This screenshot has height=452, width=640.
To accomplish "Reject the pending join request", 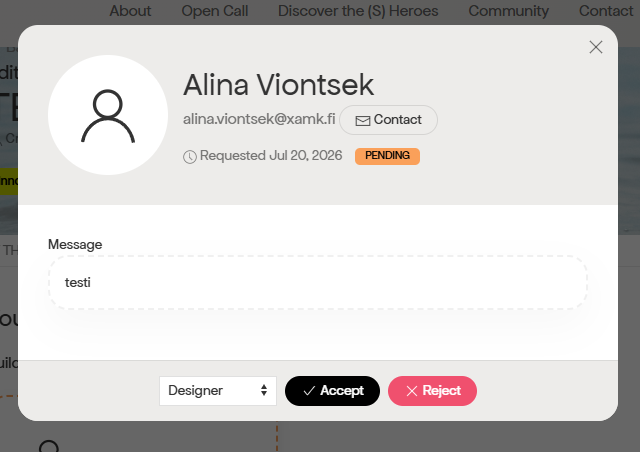I will point(432,391).
